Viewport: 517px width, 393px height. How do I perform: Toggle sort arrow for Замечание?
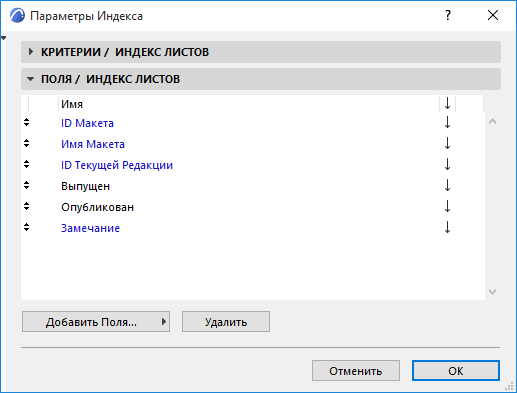click(x=447, y=227)
